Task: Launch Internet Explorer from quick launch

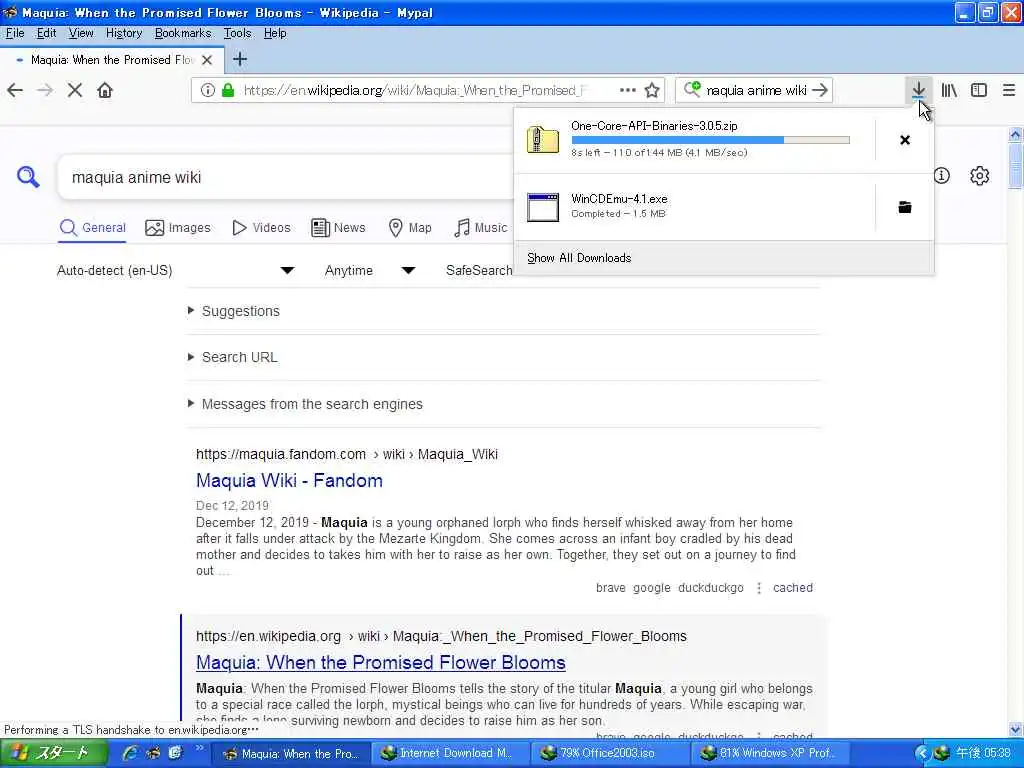Action: (x=130, y=753)
